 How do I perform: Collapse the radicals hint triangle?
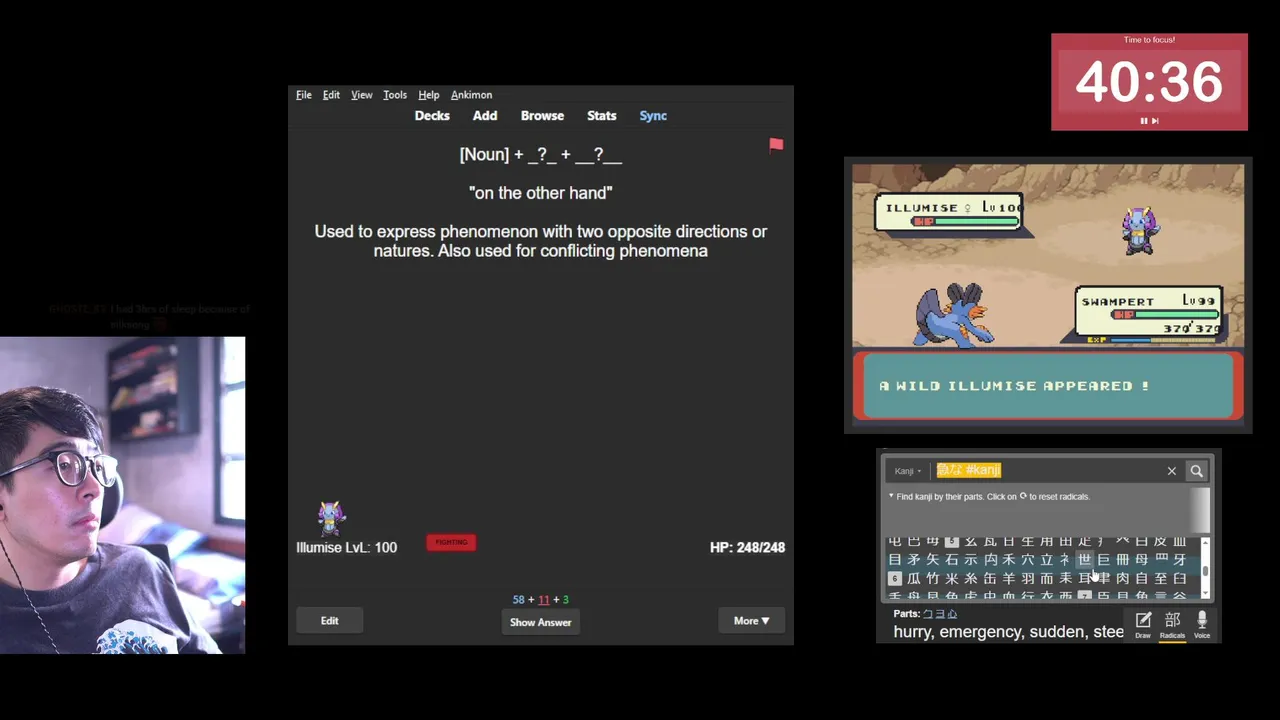coord(891,496)
